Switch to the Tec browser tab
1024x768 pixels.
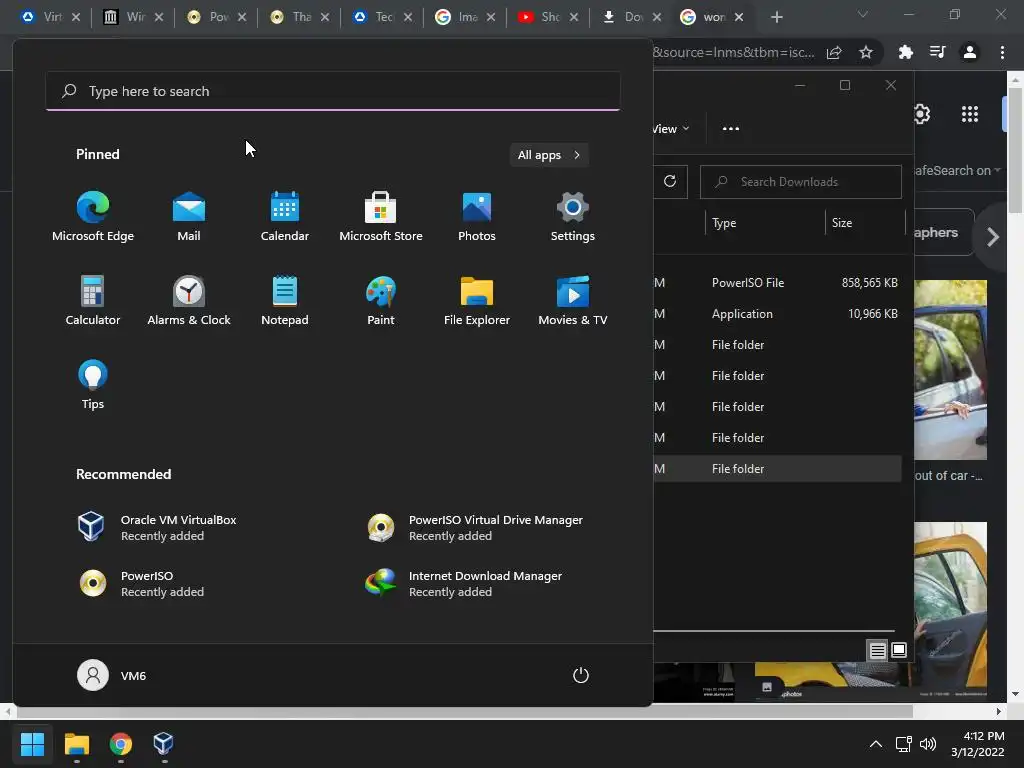[374, 17]
